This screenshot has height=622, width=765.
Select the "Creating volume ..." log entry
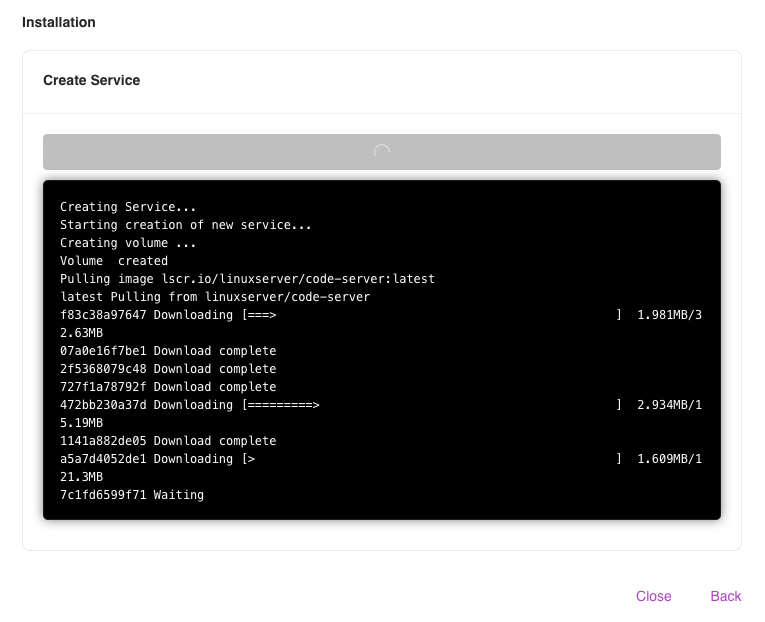click(x=128, y=243)
